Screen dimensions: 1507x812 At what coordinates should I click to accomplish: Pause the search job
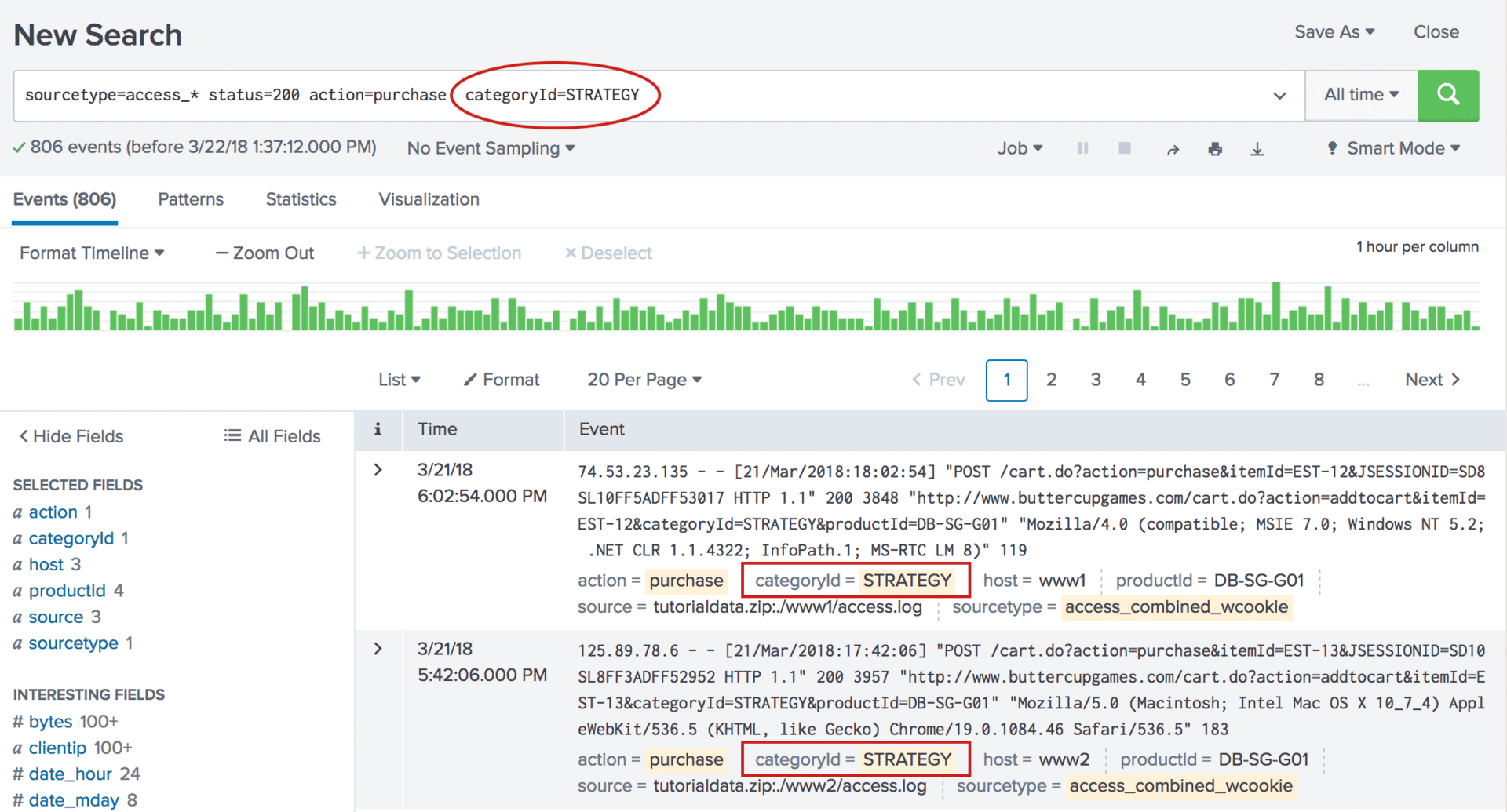(1082, 148)
